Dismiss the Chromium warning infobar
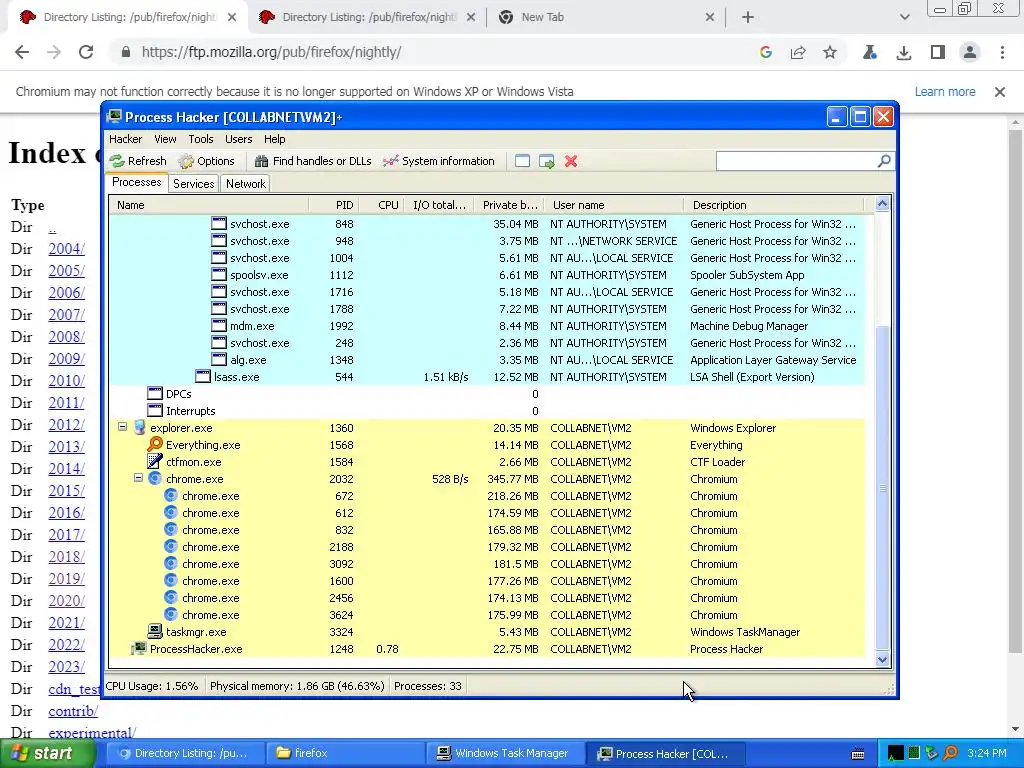Image resolution: width=1024 pixels, height=768 pixels. pos(1000,92)
